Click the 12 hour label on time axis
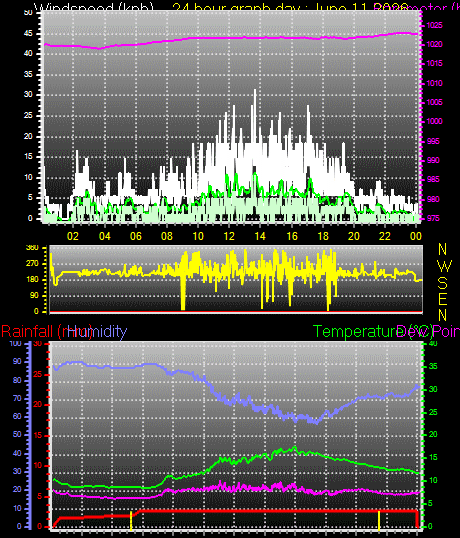Viewport: 460px width, 538px height. pos(229,236)
